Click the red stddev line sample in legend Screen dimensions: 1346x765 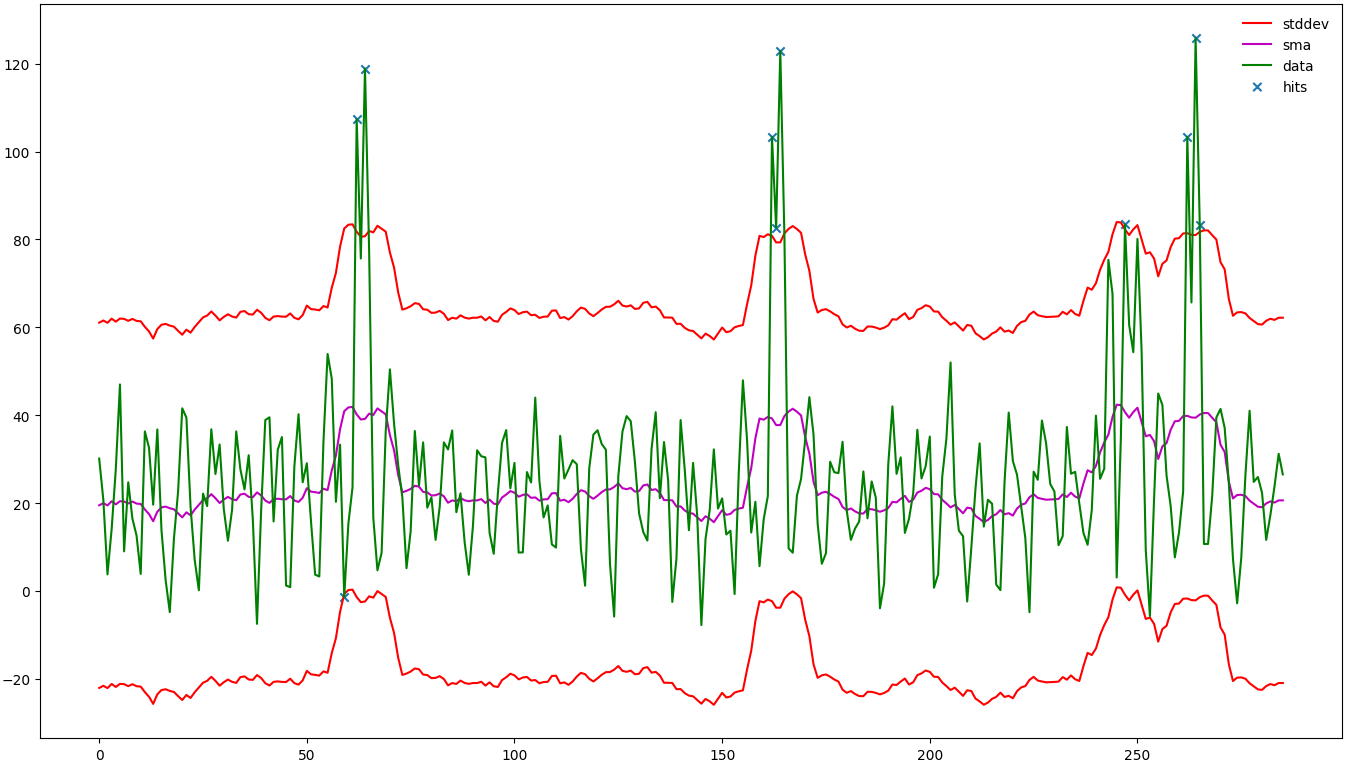point(1257,24)
